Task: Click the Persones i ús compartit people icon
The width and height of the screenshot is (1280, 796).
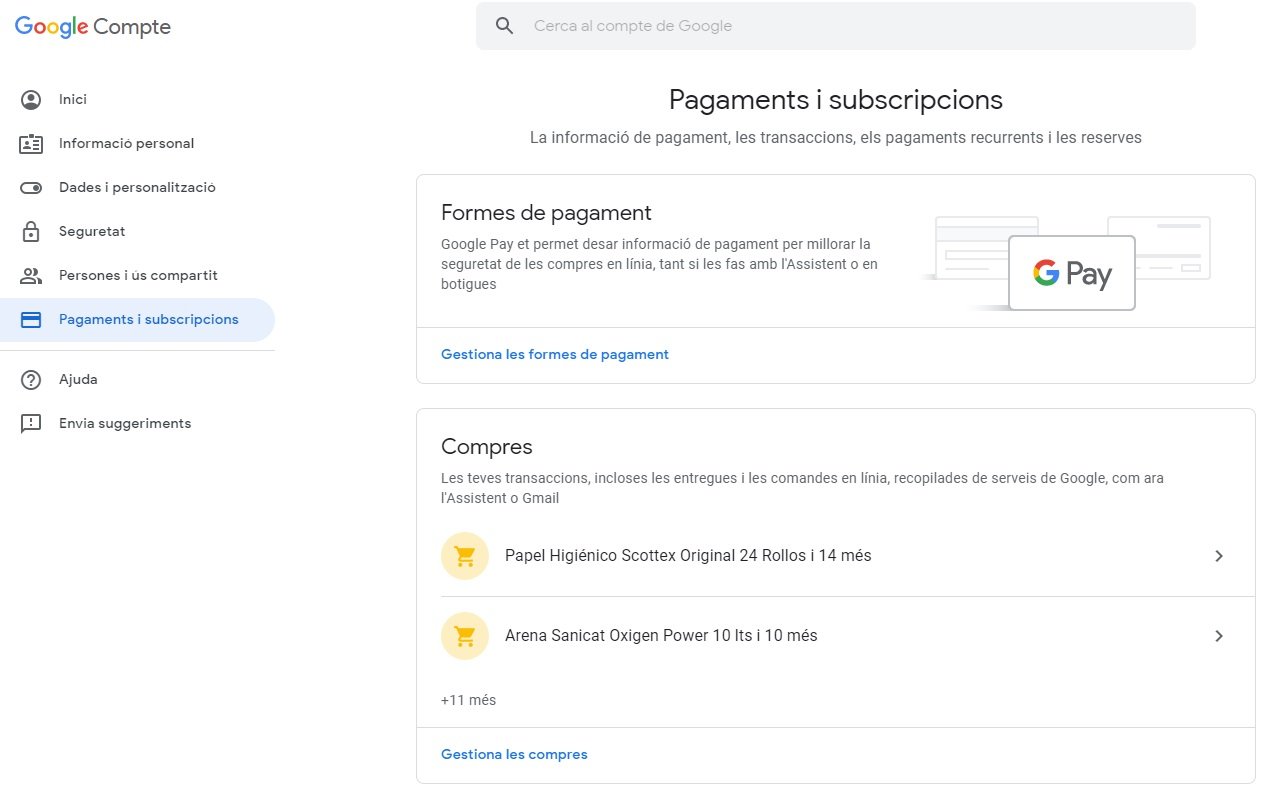Action: (30, 275)
